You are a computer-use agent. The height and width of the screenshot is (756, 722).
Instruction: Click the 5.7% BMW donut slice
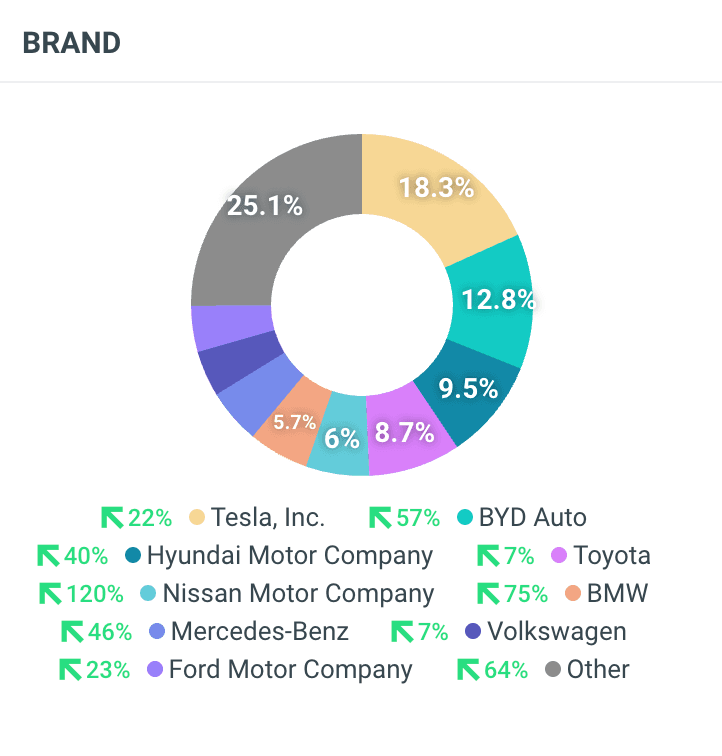[x=291, y=427]
